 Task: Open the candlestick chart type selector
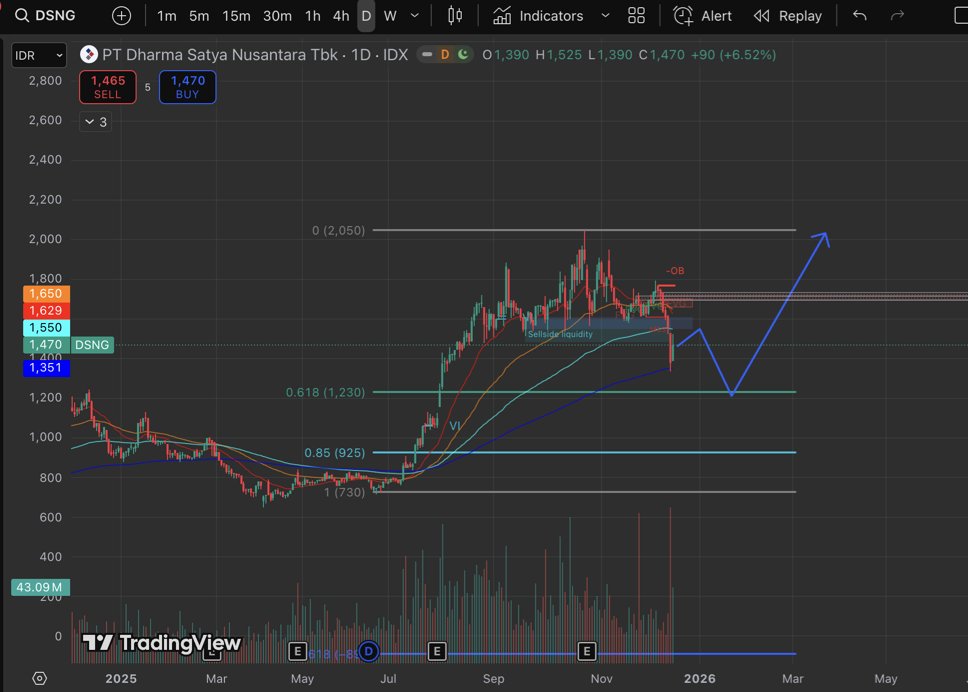455,15
